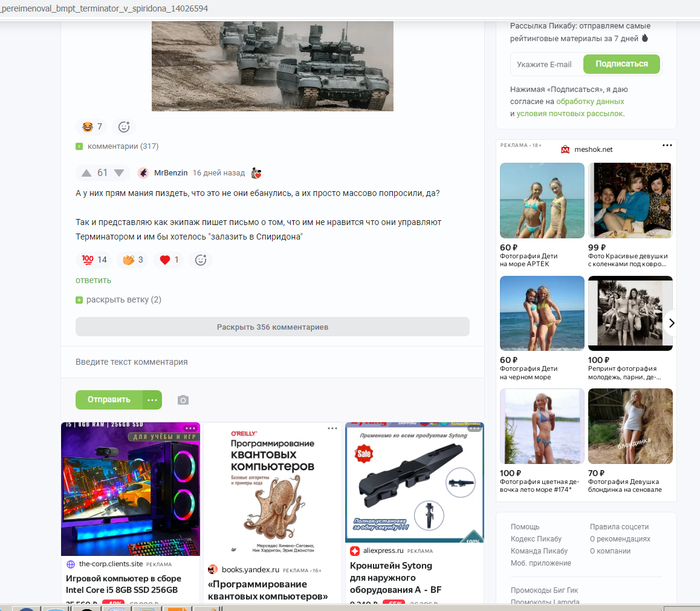This screenshot has width=700, height=611.
Task: Click the red heart reaction on comment
Action: click(169, 260)
